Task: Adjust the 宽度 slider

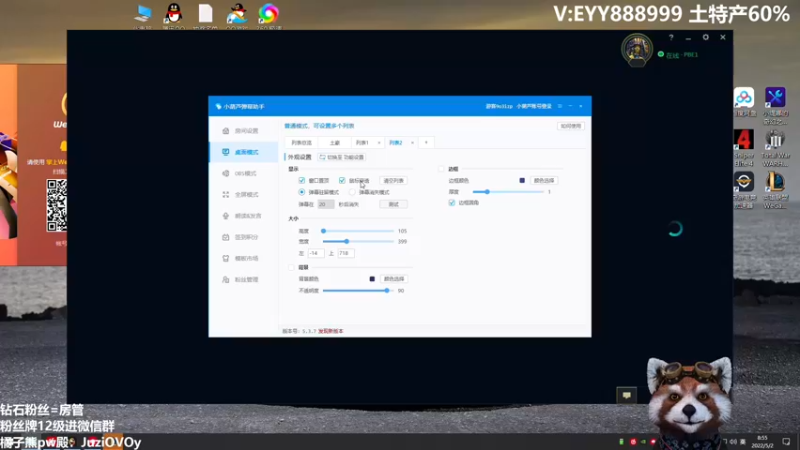Action: pos(358,241)
